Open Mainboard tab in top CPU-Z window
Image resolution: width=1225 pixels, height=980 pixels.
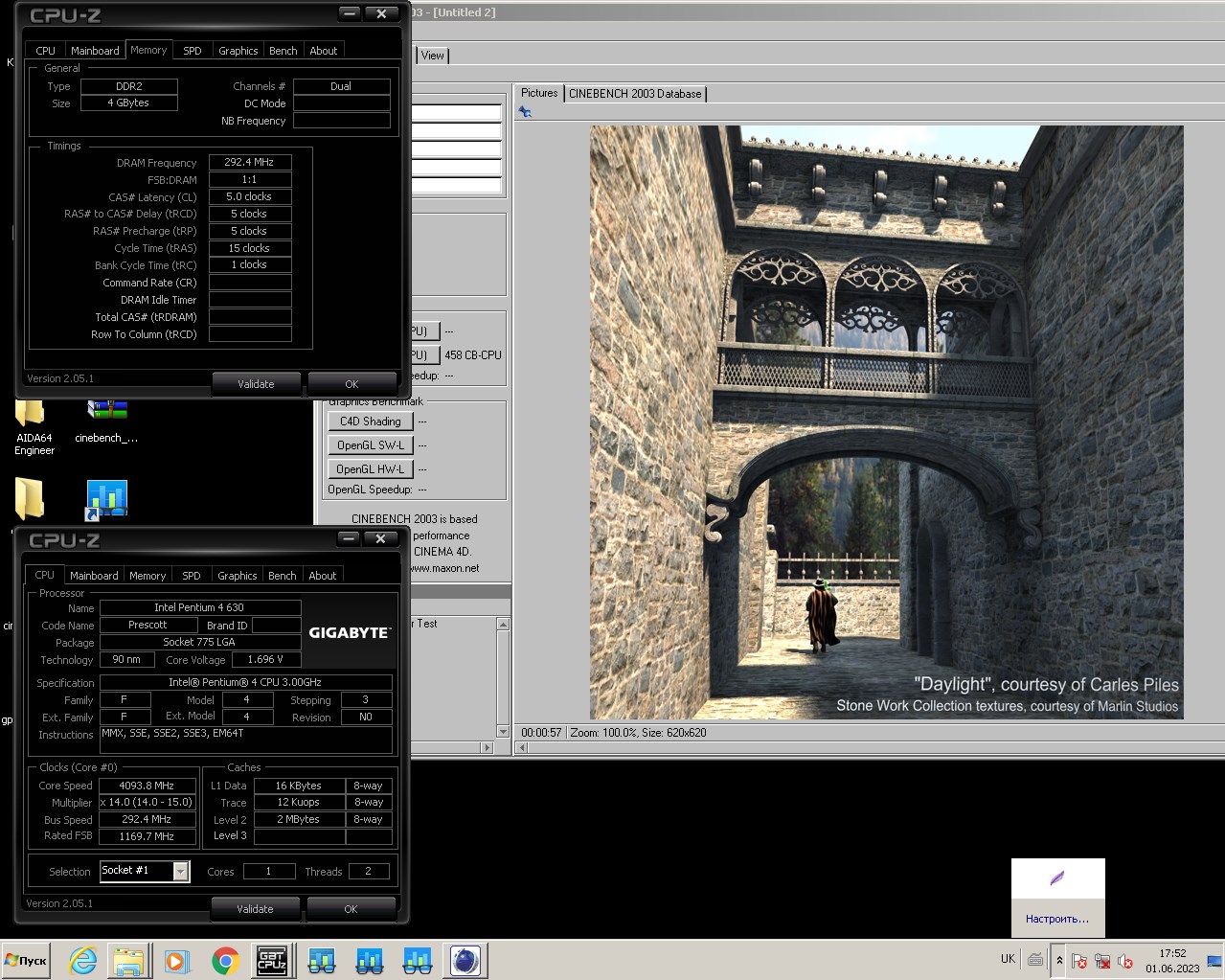[x=95, y=51]
